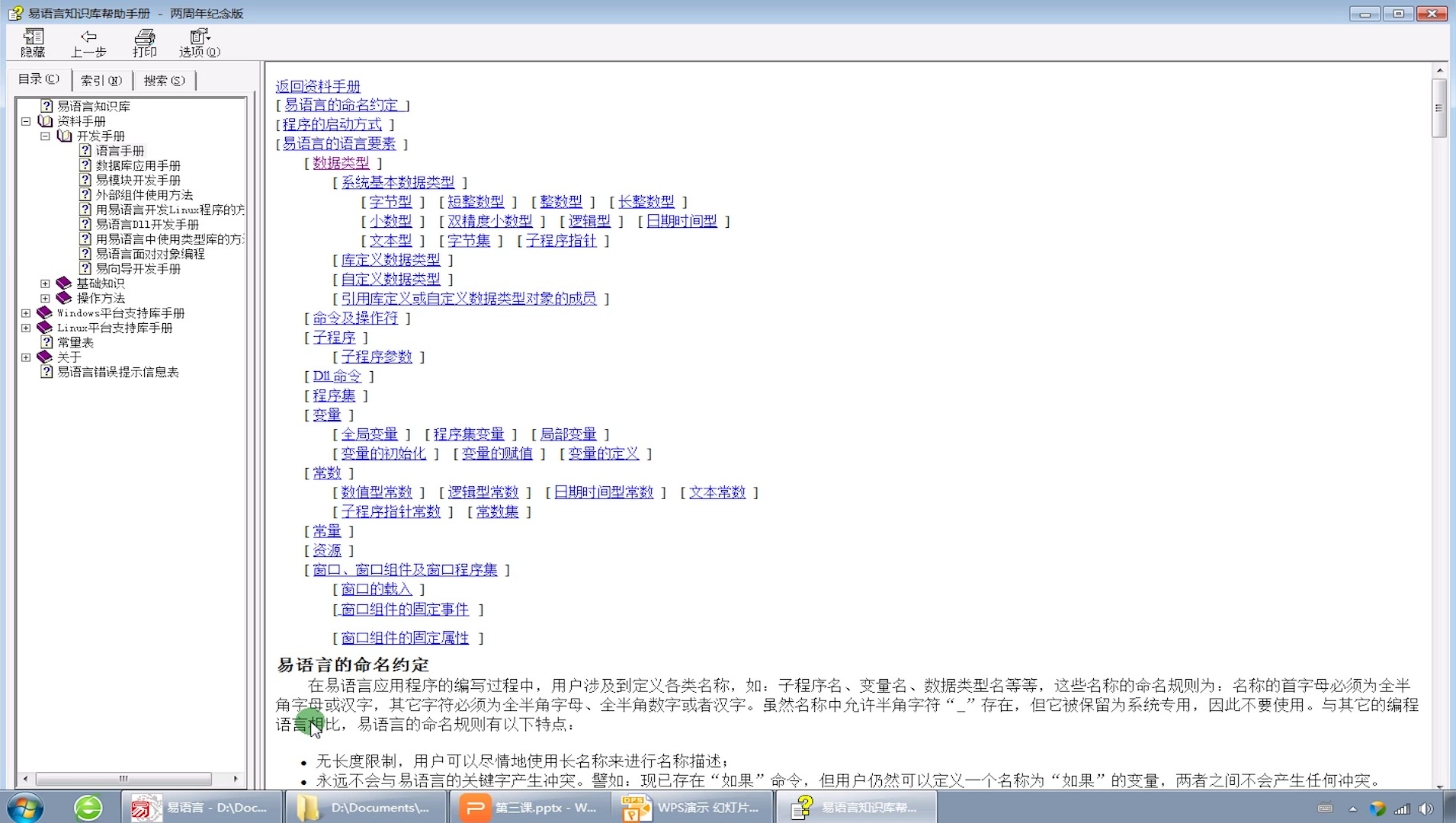
Task: Open 常量表 topic in tree
Action: (75, 343)
